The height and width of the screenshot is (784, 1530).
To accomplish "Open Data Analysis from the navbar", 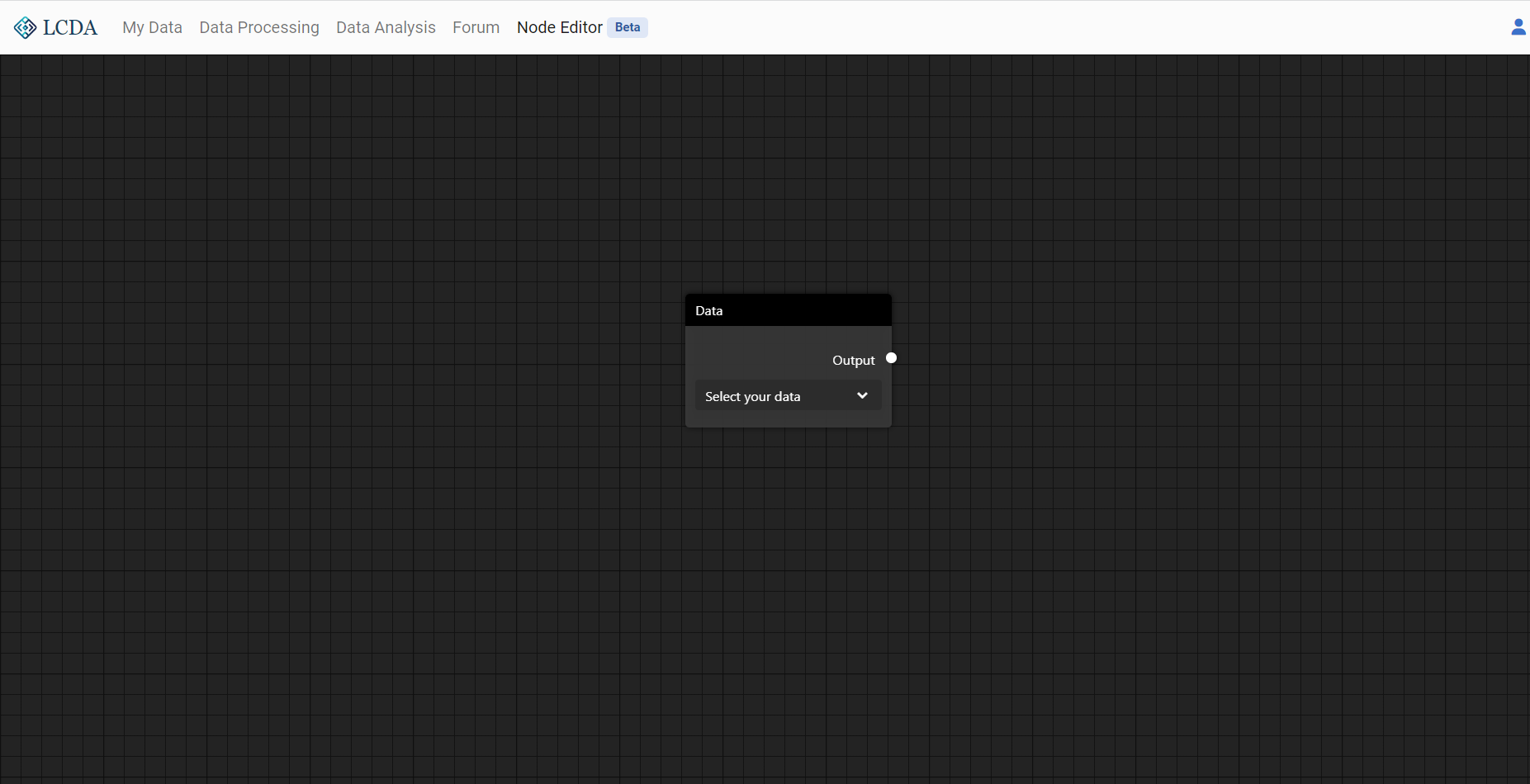I will [386, 27].
